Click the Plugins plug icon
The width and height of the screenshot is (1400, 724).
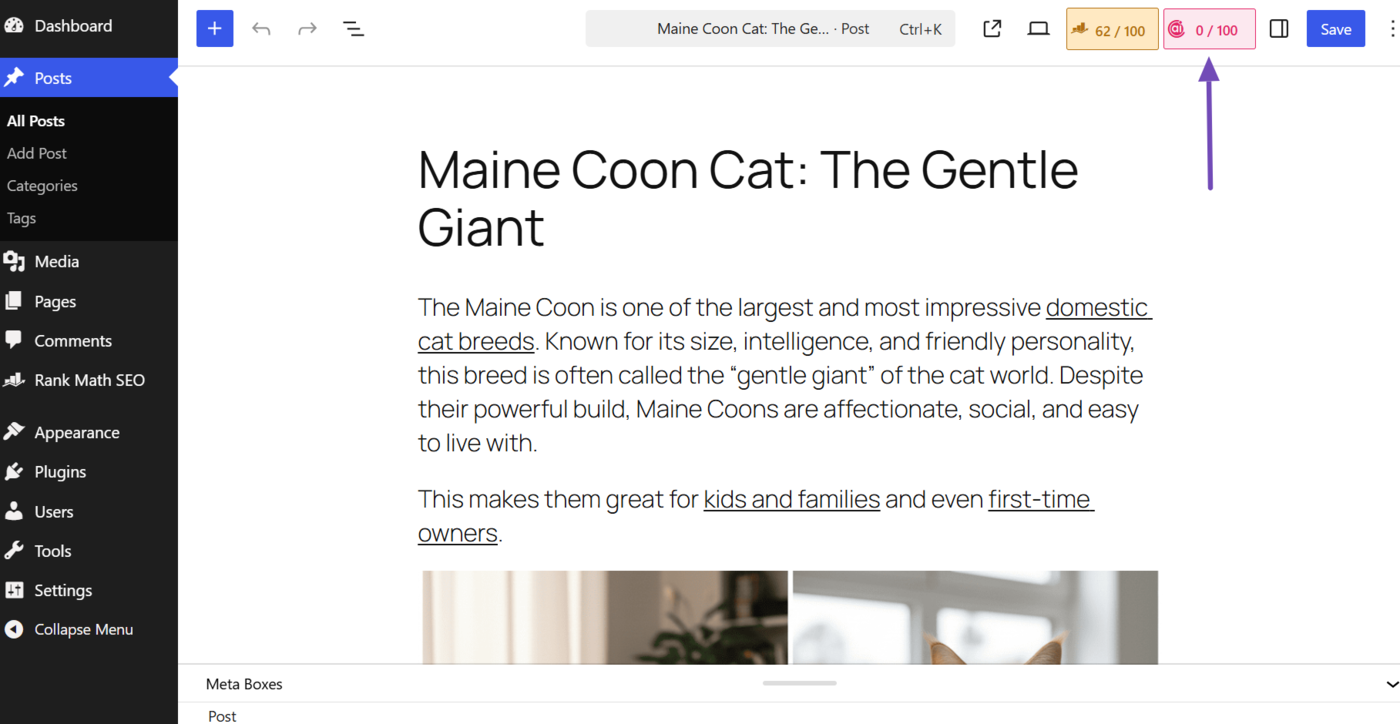point(13,472)
